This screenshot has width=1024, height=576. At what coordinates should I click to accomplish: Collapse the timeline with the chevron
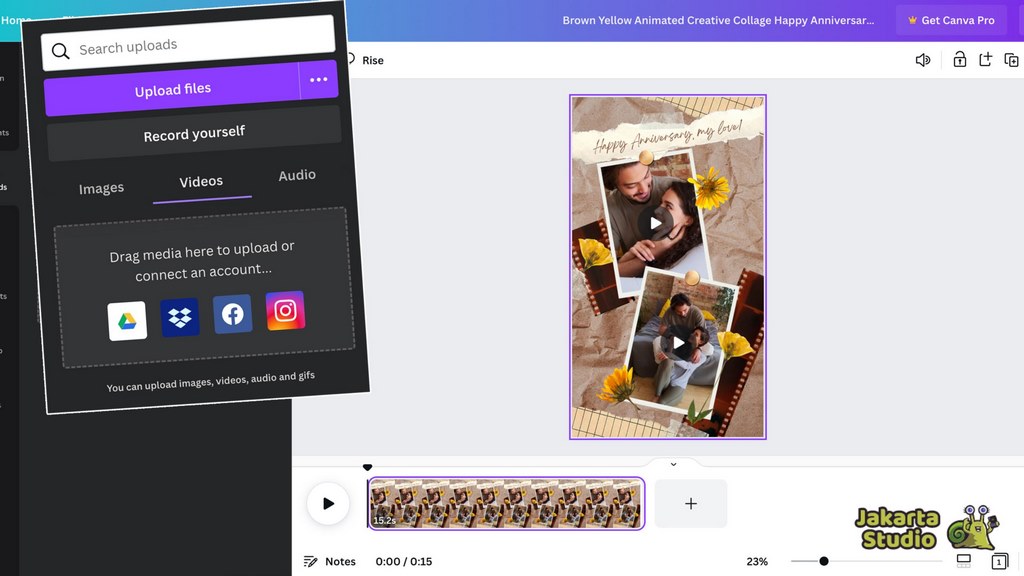[673, 464]
